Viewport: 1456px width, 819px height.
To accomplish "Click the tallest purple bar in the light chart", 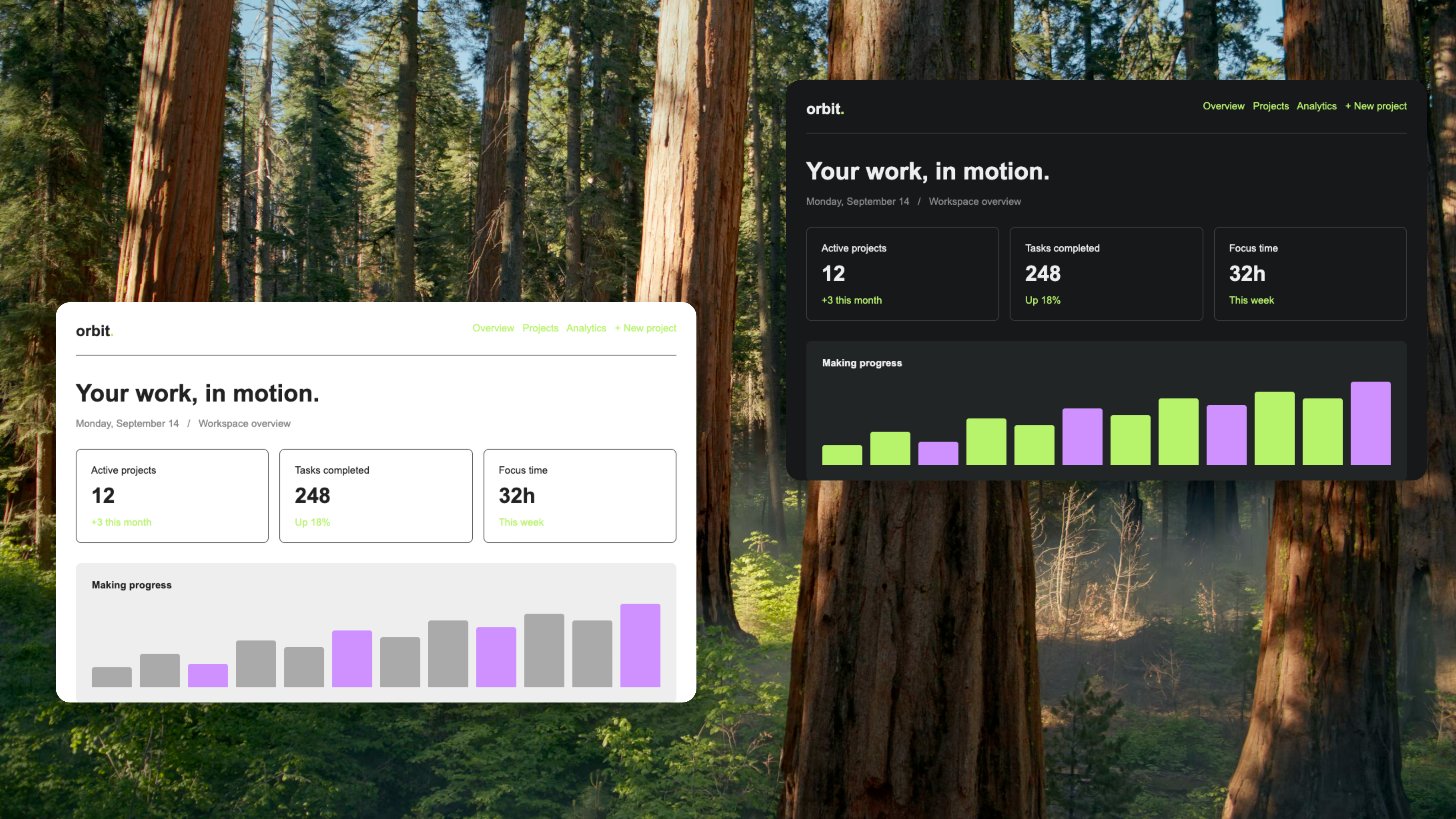I will tap(640, 645).
